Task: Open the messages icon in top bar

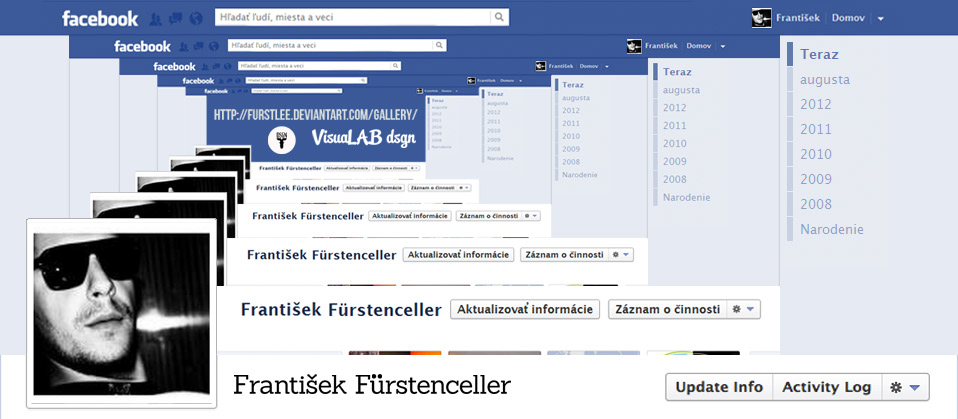Action: pyautogui.click(x=175, y=18)
